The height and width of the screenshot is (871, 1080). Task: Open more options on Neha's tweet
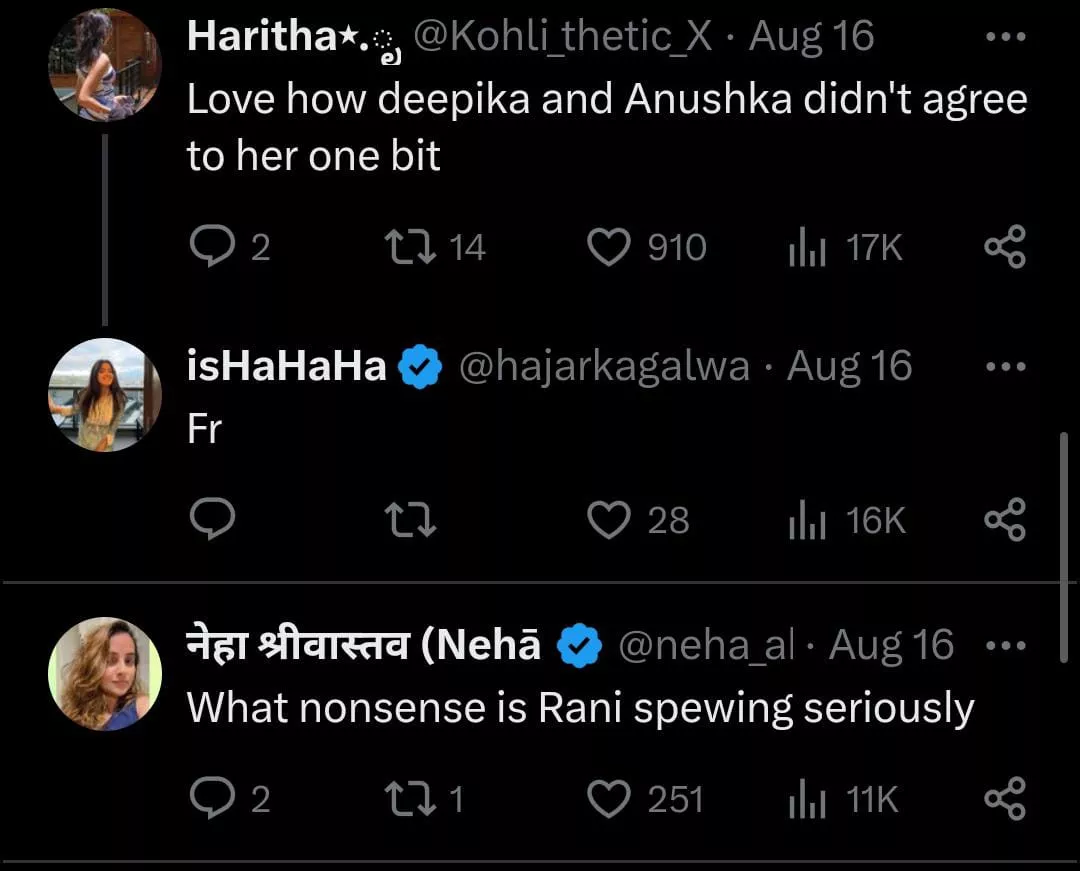click(1005, 646)
